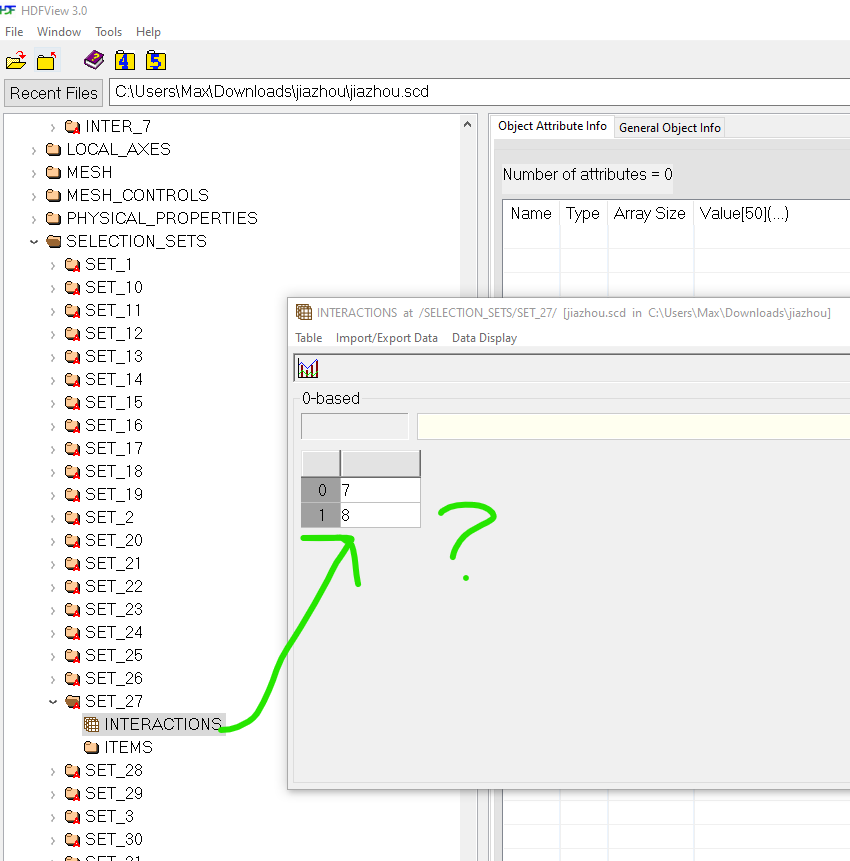Open the Table menu in INTERACTIONS window
Viewport: 850px width, 861px height.
(x=309, y=338)
